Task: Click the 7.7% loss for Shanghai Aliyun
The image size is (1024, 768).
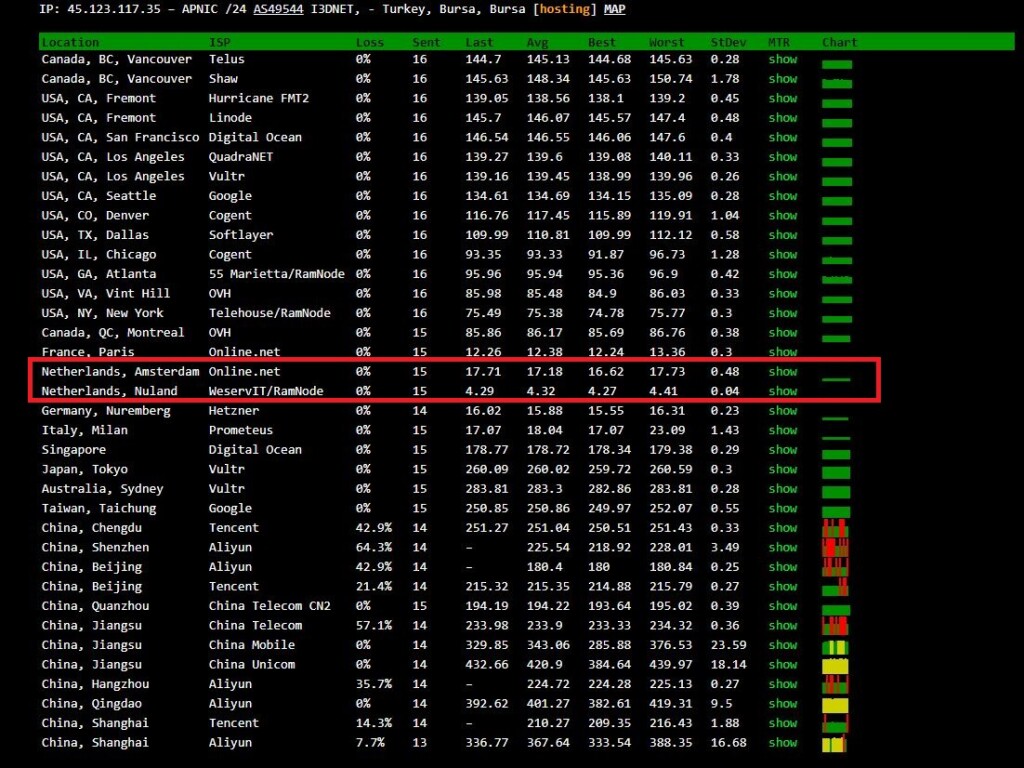Action: tap(370, 743)
